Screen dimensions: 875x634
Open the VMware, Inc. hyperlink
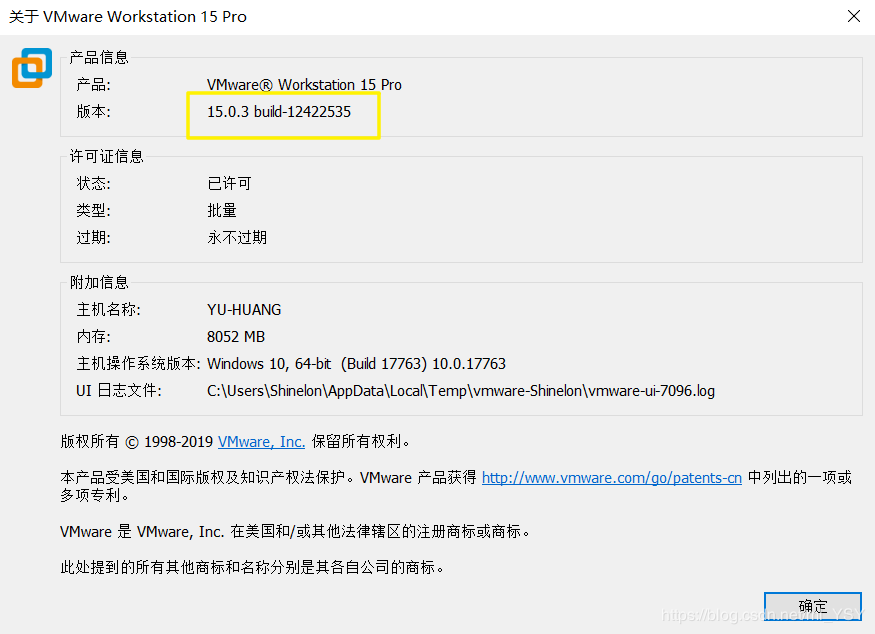click(261, 441)
